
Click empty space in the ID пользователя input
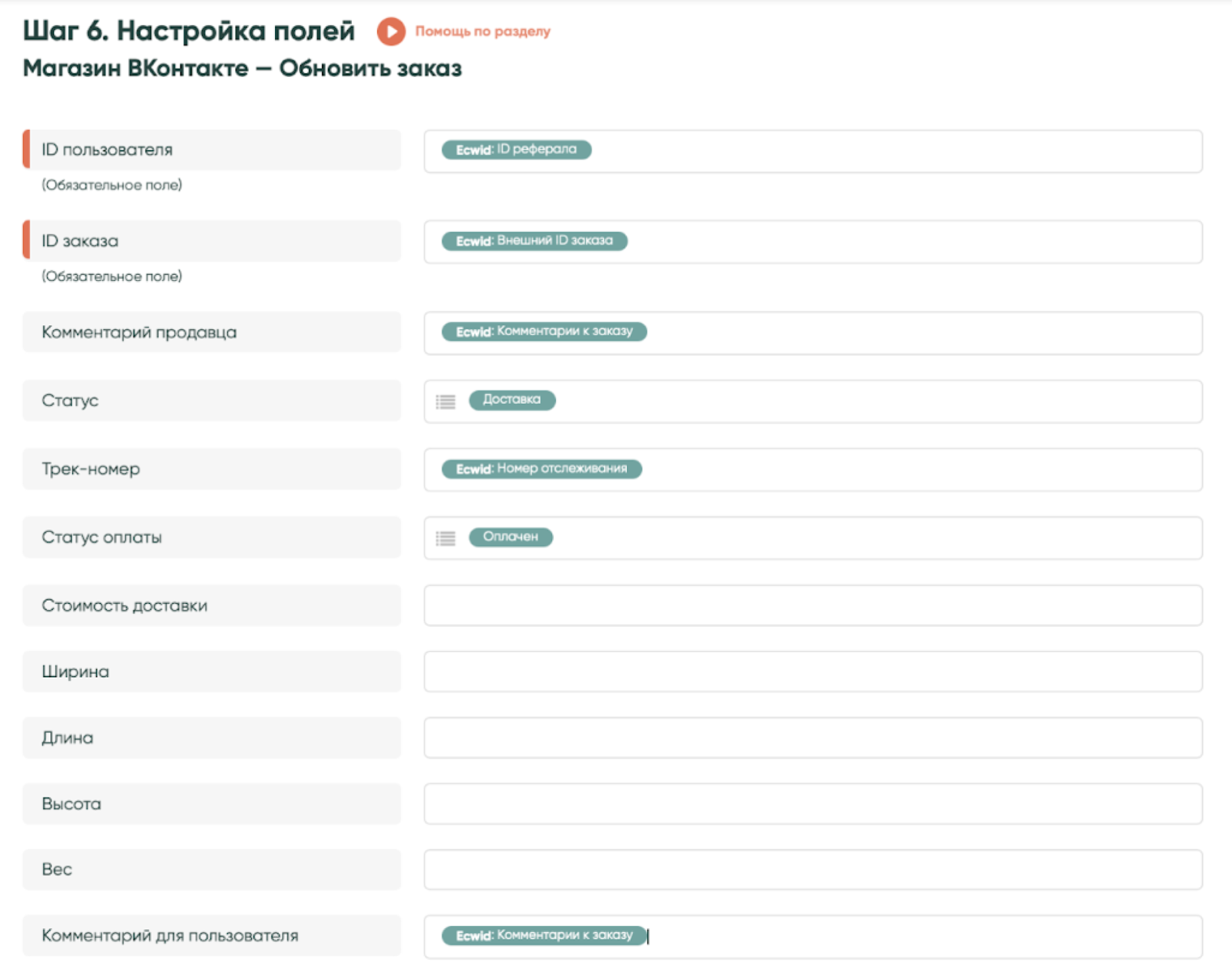click(885, 151)
